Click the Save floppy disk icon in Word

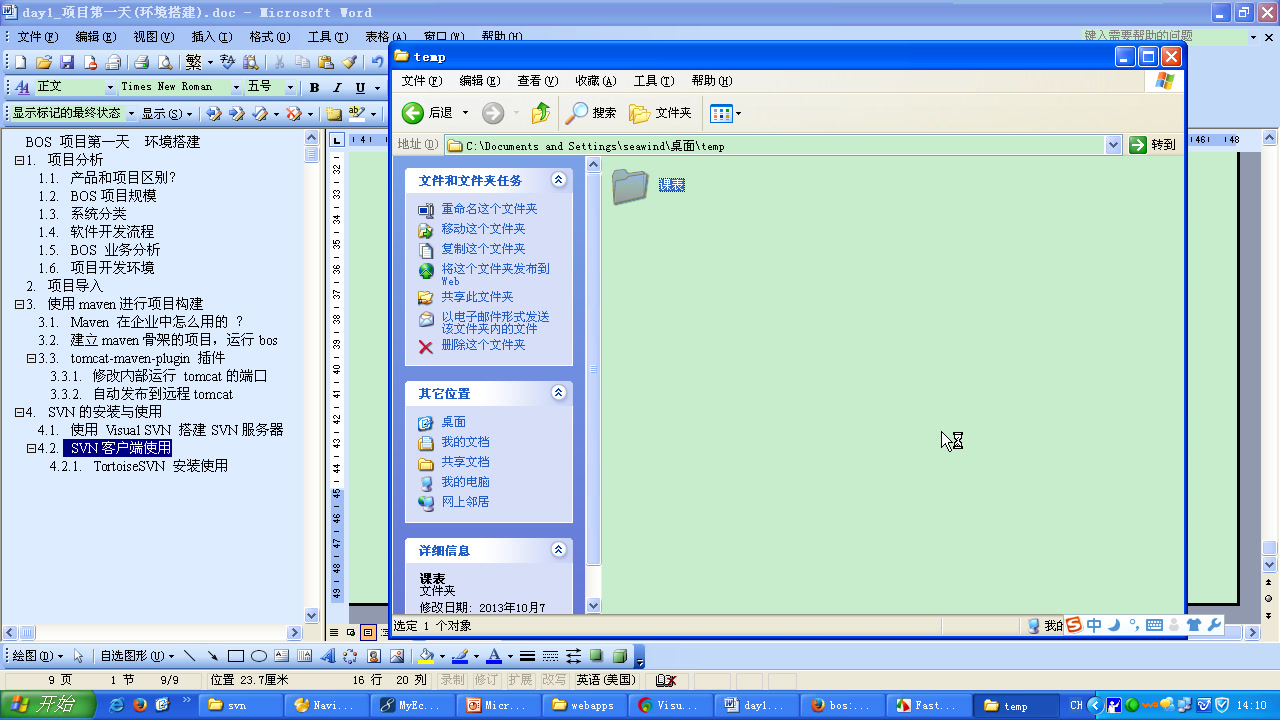click(67, 62)
